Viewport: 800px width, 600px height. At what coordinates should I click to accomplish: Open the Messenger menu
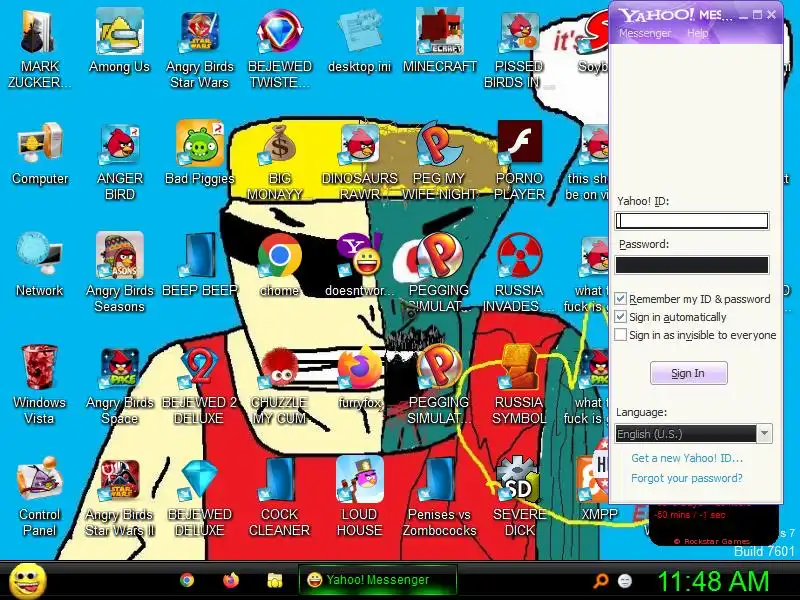[x=645, y=34]
